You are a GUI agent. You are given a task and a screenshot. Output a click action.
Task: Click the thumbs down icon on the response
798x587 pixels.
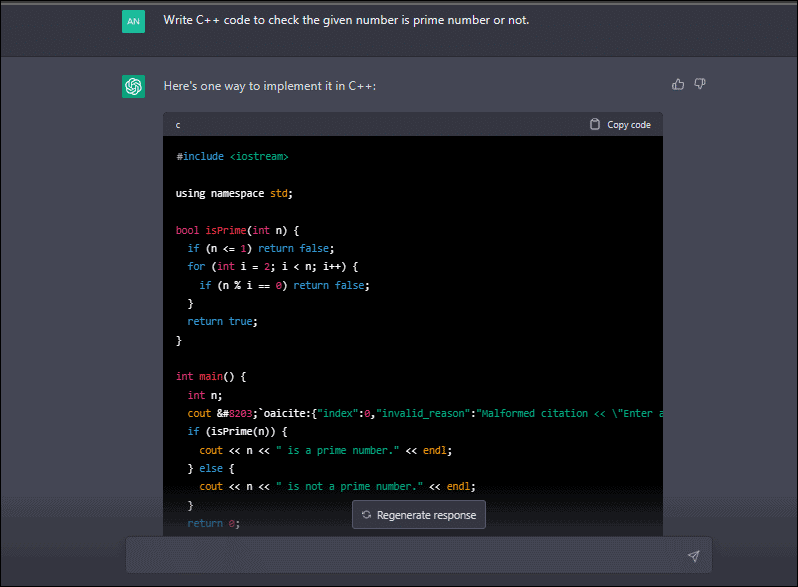point(700,84)
